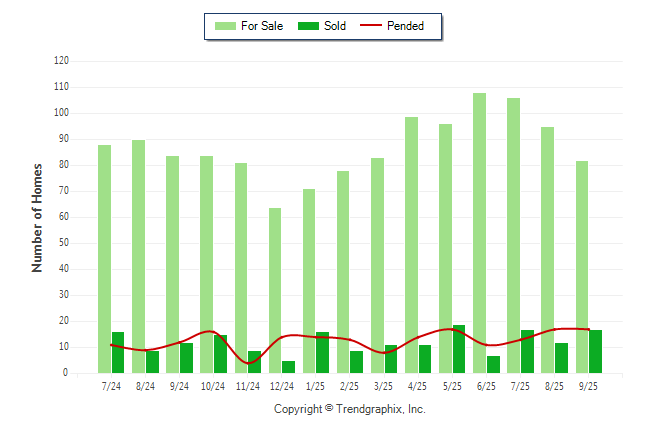The height and width of the screenshot is (434, 646).
Task: Click the 120 y-axis value label
Action: (61, 61)
